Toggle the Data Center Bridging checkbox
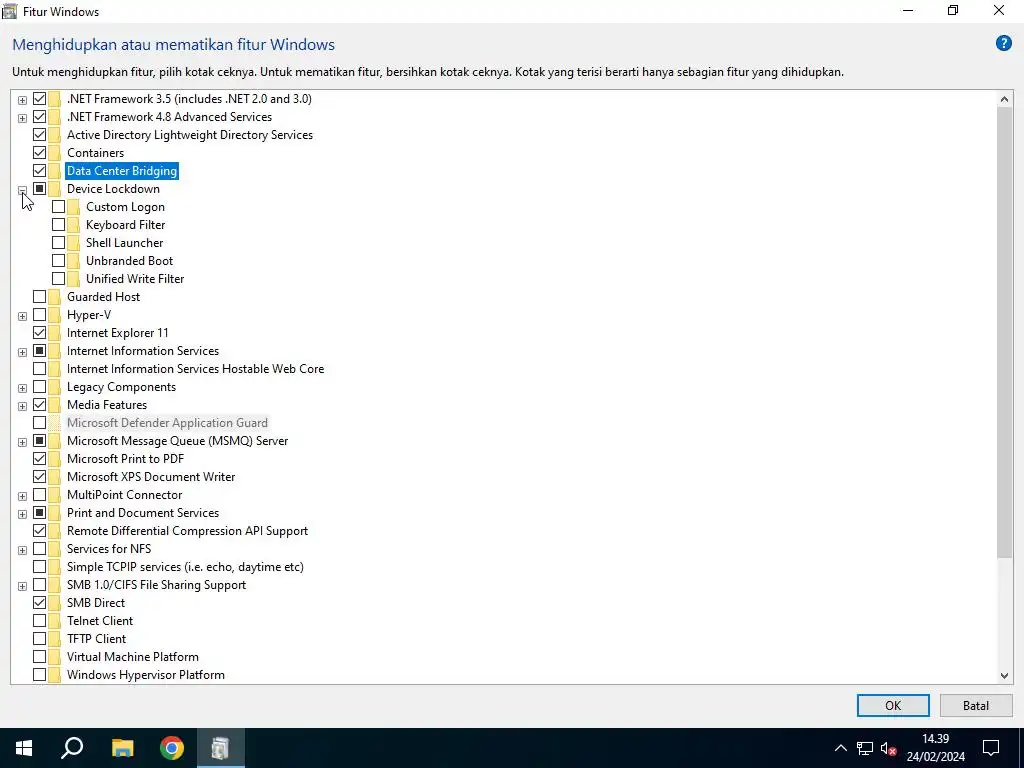 tap(39, 170)
